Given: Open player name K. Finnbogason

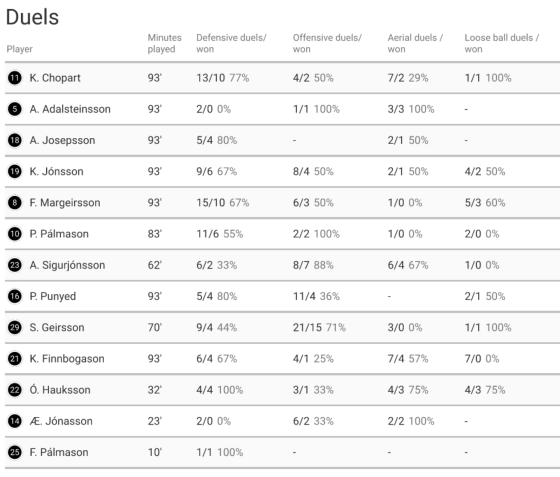Looking at the screenshot, I should click(x=67, y=358).
